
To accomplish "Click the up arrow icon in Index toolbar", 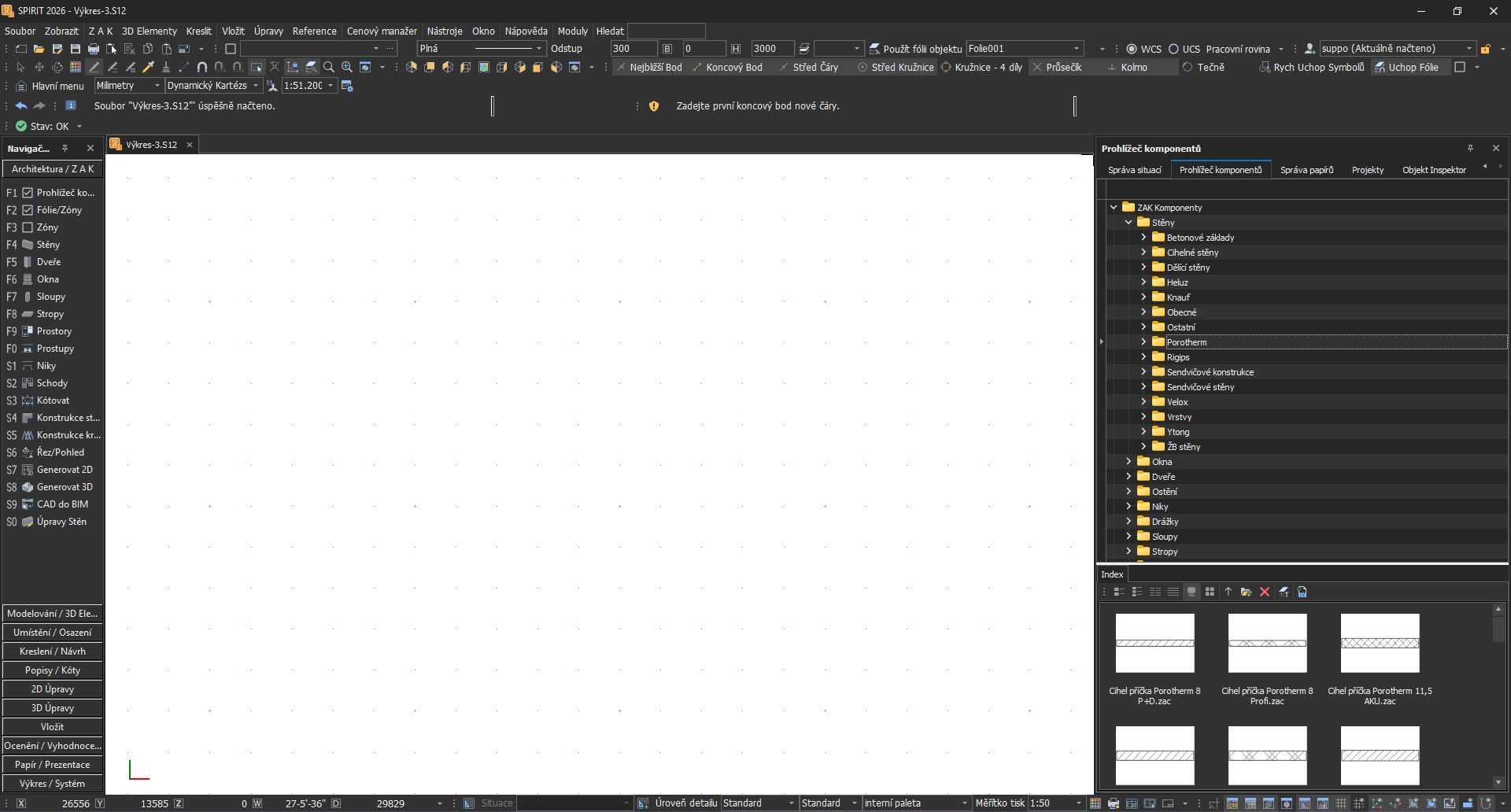I will (x=1228, y=592).
